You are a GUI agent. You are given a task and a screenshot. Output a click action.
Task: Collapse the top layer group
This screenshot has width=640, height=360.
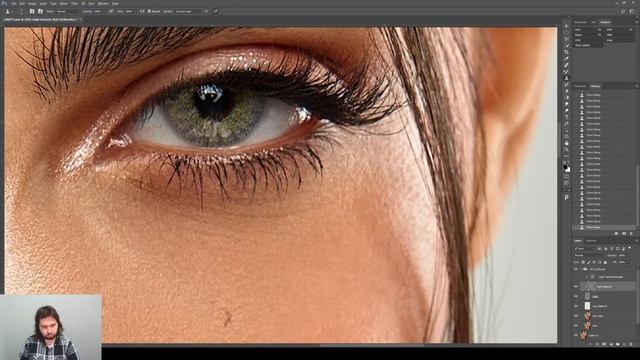pyautogui.click(x=581, y=269)
